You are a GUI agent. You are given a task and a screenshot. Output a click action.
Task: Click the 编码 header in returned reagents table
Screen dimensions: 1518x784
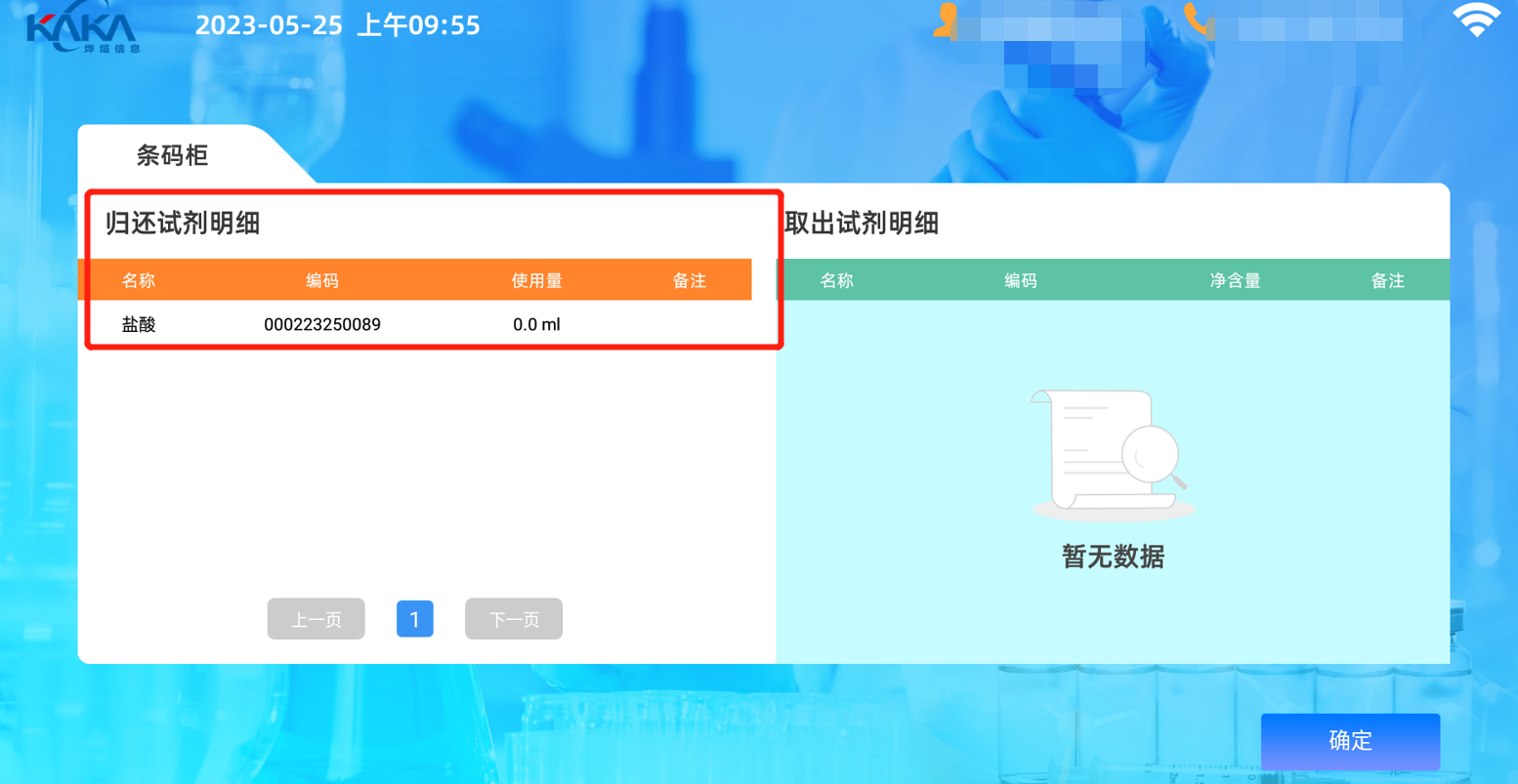(x=322, y=281)
